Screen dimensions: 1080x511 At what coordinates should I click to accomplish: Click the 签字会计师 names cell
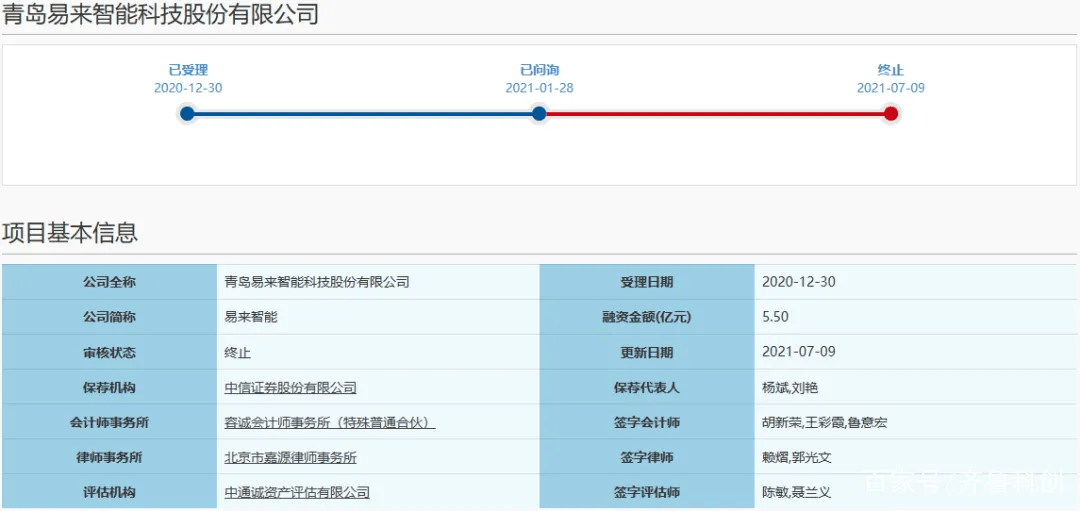(824, 423)
